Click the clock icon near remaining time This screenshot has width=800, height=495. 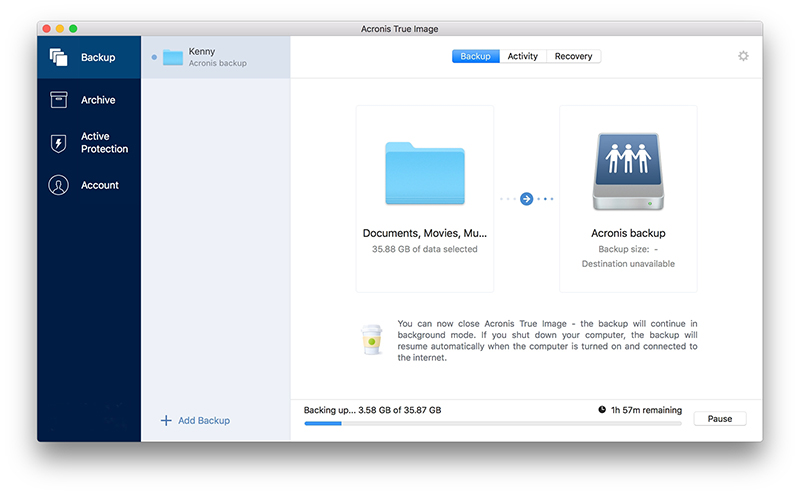tap(601, 410)
